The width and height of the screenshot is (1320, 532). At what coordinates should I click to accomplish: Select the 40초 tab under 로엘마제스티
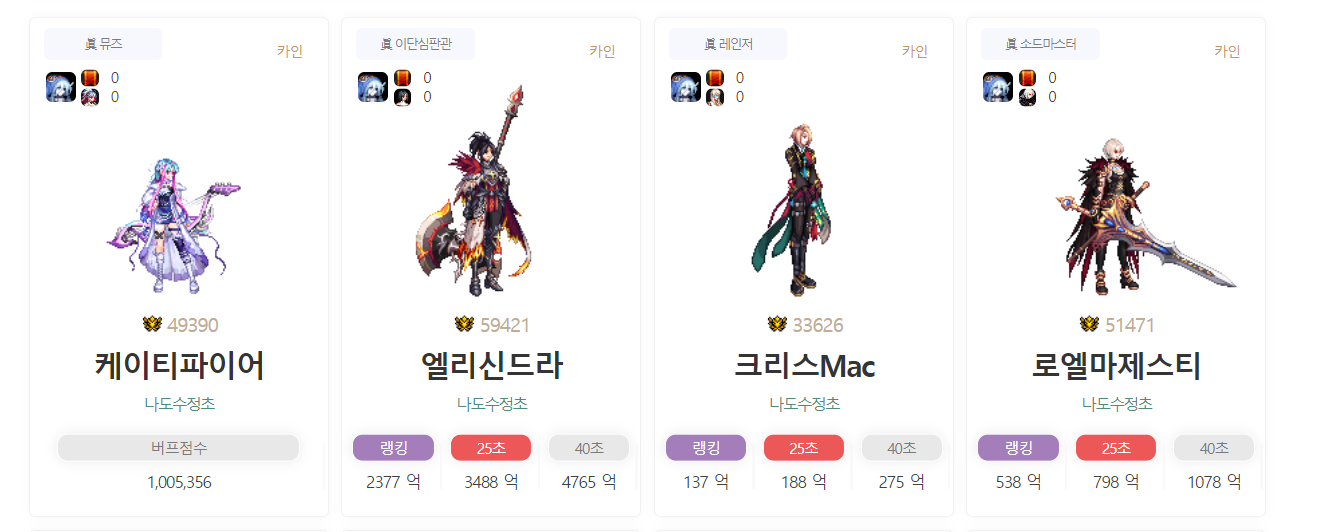1214,447
